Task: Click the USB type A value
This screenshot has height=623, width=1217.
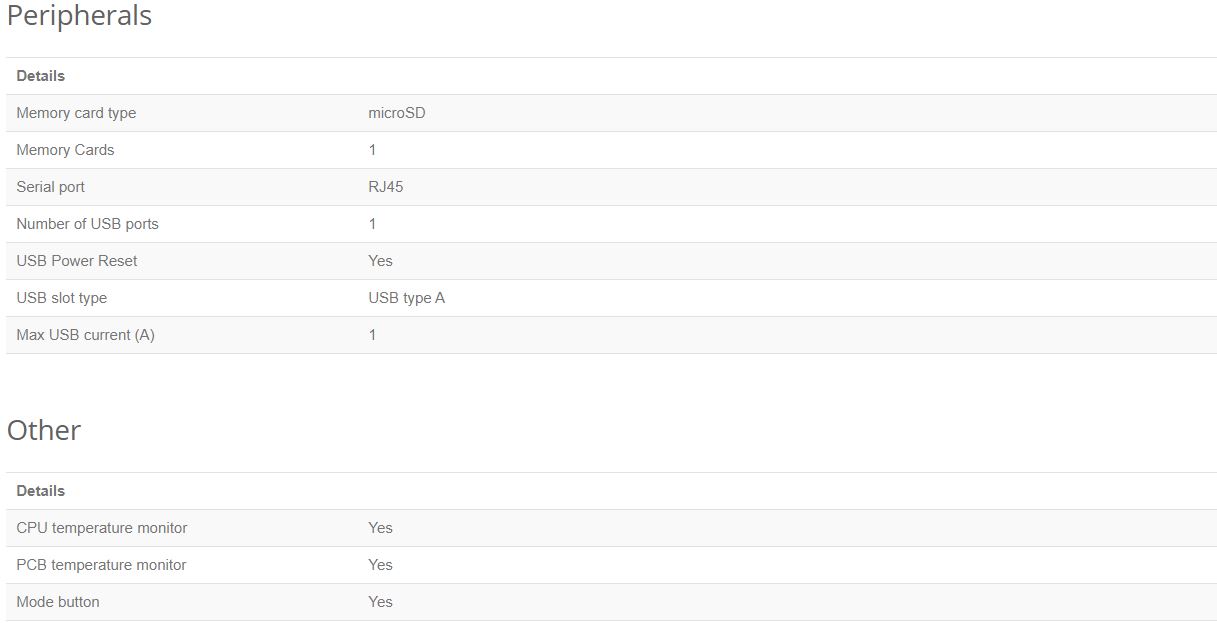Action: (x=407, y=298)
